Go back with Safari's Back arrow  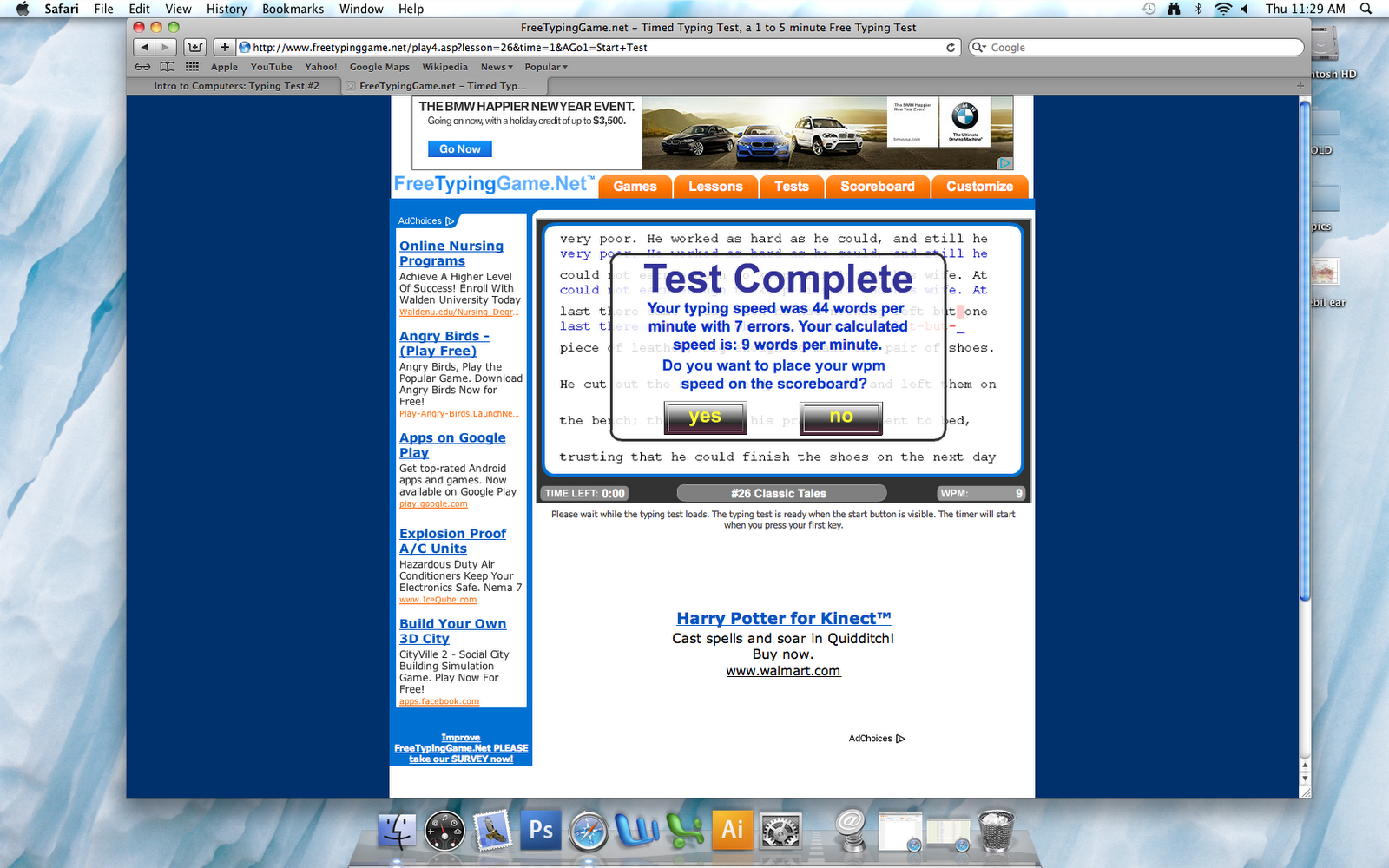[x=145, y=47]
